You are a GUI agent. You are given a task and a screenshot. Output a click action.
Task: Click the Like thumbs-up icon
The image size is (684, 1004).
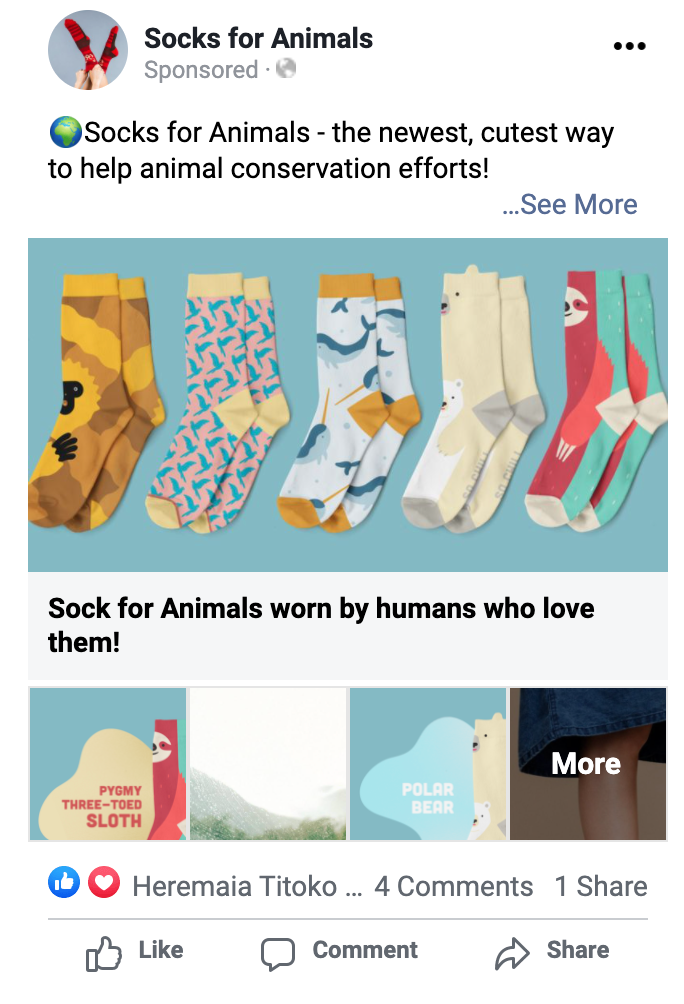click(104, 953)
